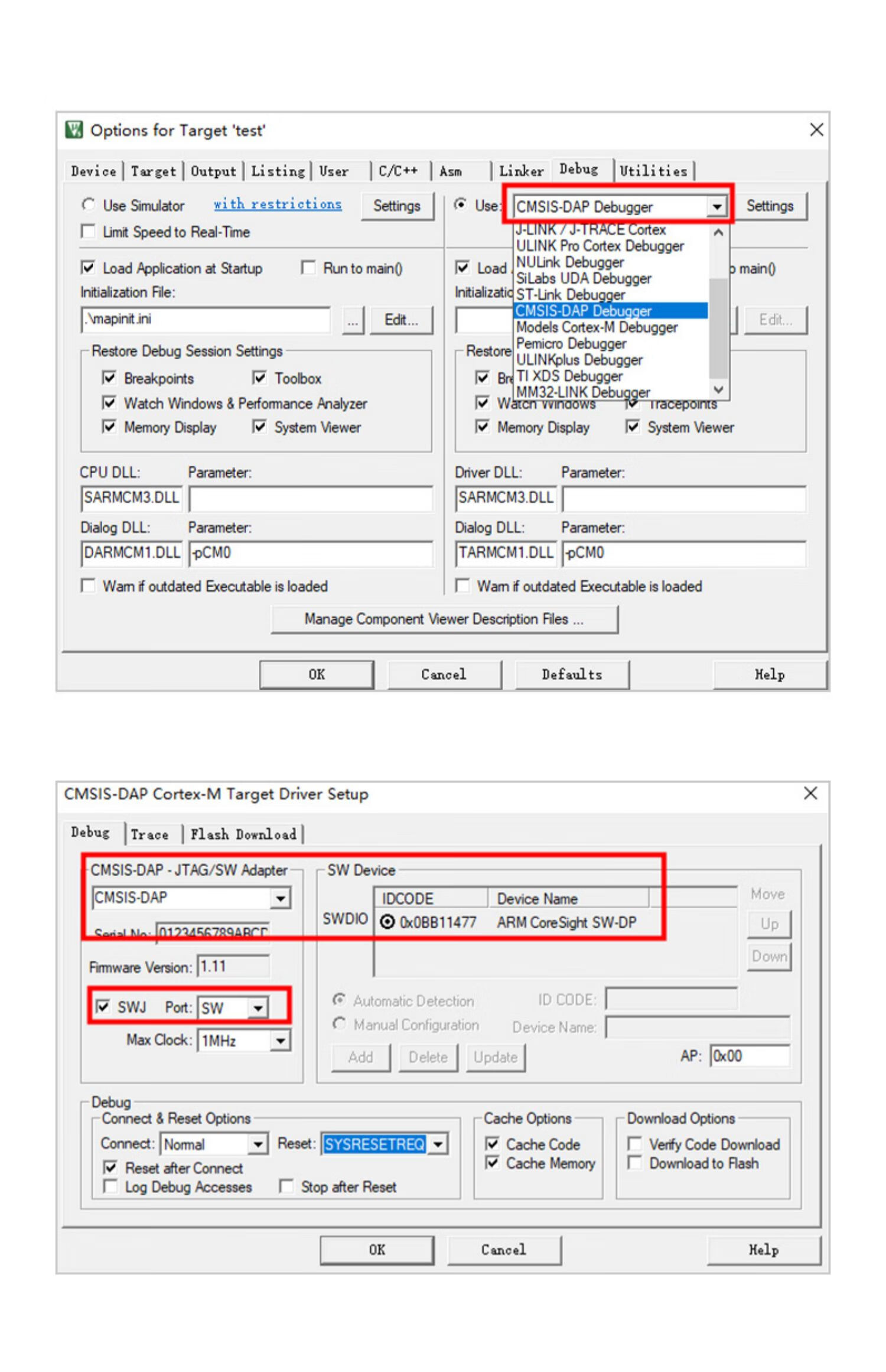Toggle simulator System Viewer checkbox

259,427
